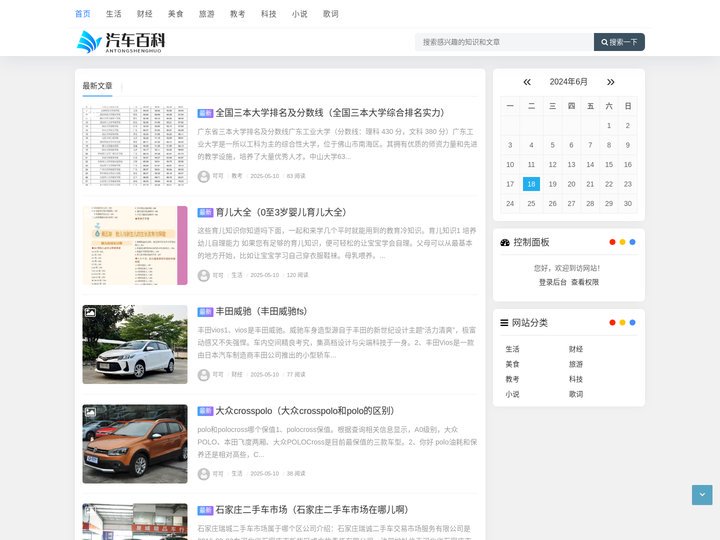Click red dot in 控制面板 header
The width and height of the screenshot is (720, 540).
pos(612,242)
